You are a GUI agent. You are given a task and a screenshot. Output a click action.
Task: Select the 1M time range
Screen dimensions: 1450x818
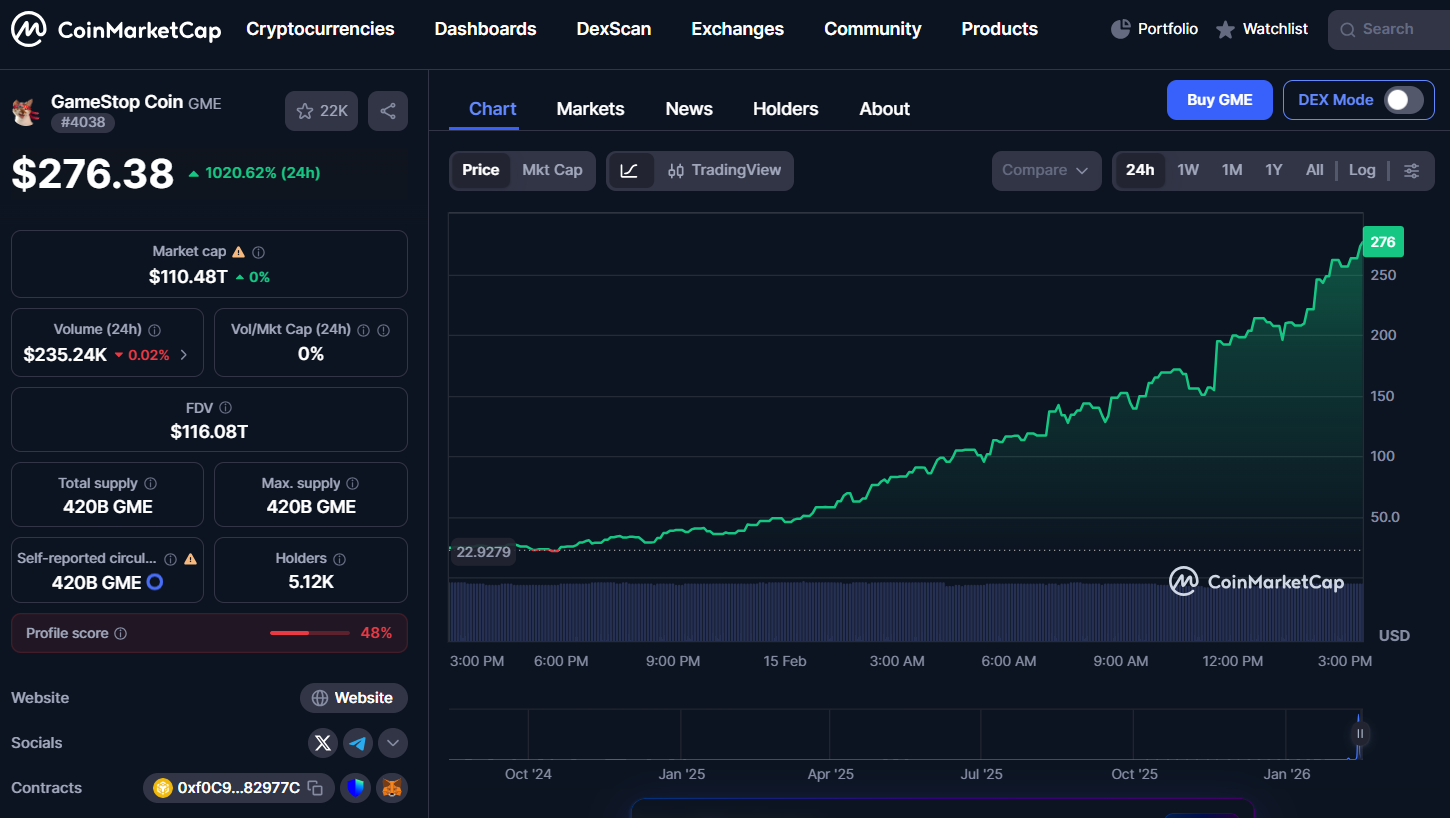[x=1232, y=171]
